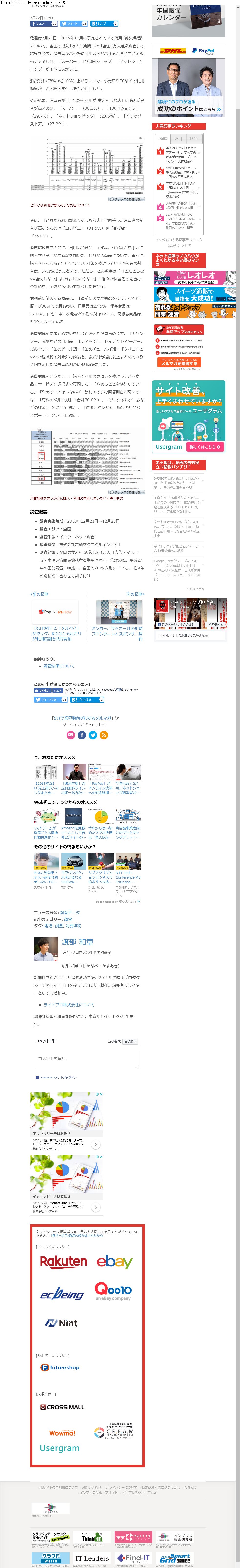
Task: Click the lower ツイートする button
Action: (51, 699)
